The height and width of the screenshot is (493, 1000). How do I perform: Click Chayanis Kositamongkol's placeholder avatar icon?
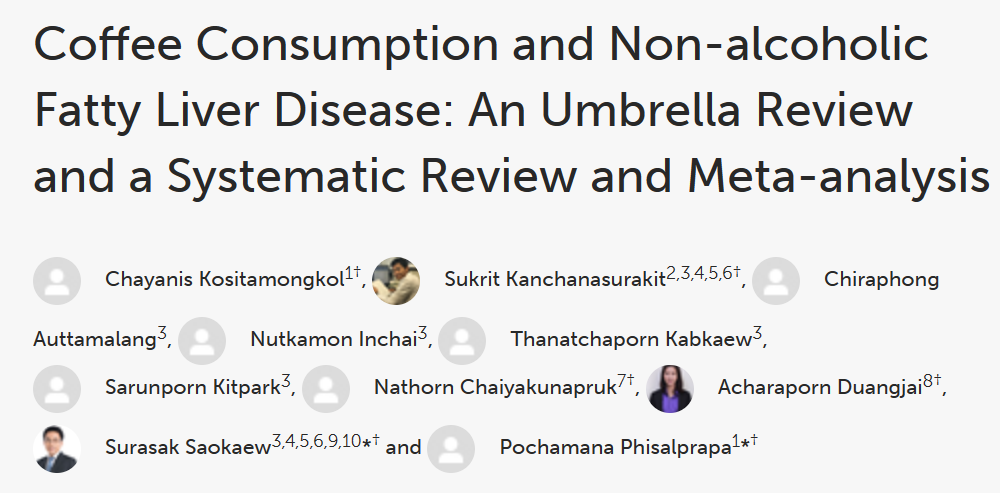[x=57, y=280]
